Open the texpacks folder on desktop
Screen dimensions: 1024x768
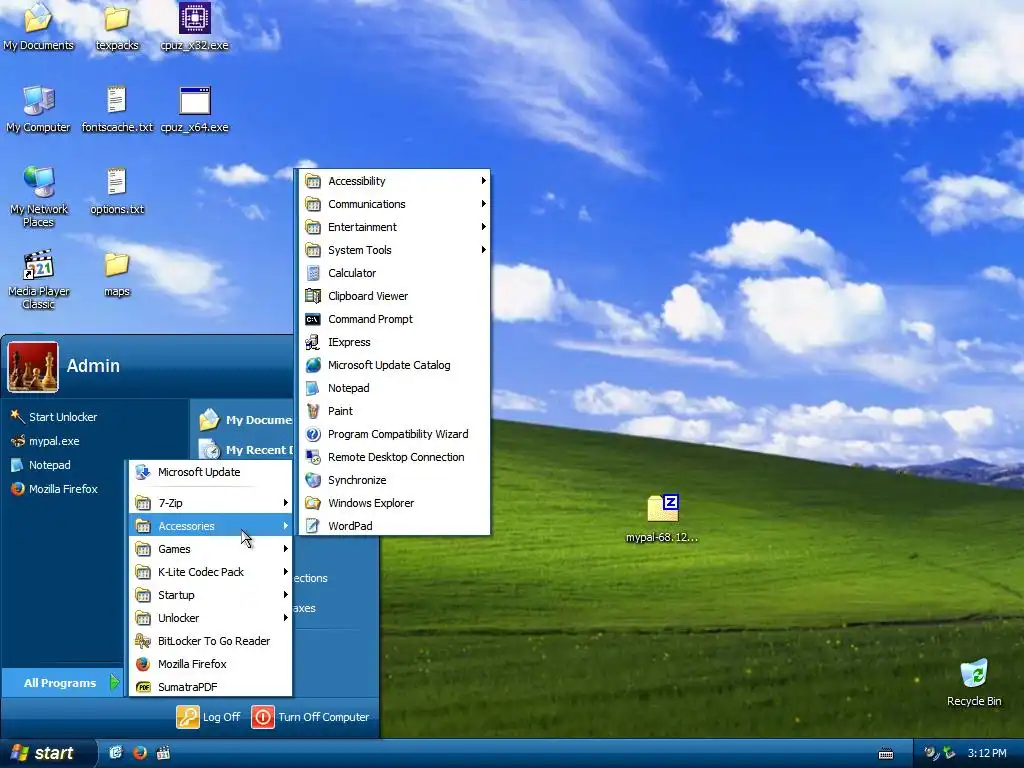pos(117,26)
